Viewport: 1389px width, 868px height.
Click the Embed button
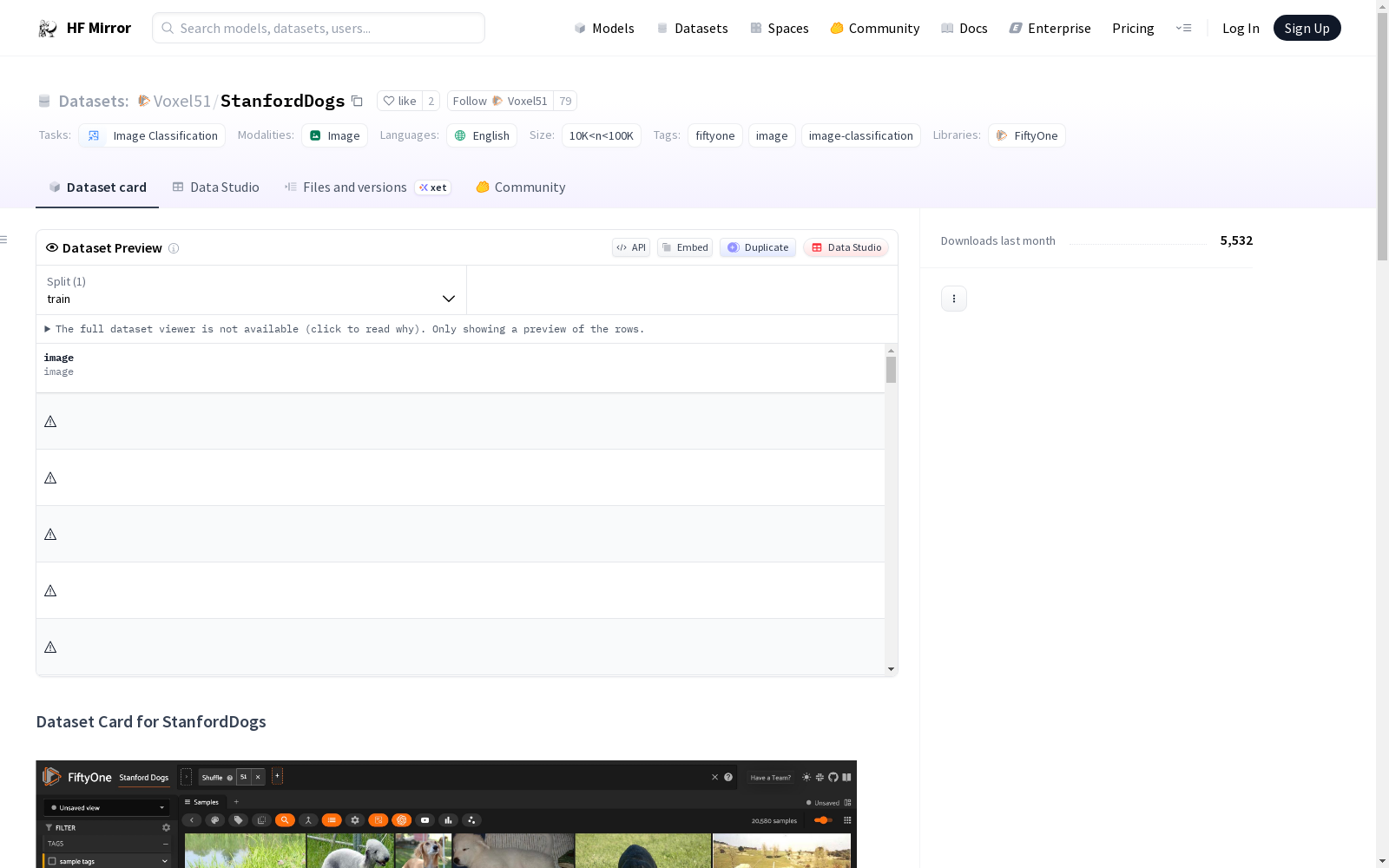[x=685, y=247]
